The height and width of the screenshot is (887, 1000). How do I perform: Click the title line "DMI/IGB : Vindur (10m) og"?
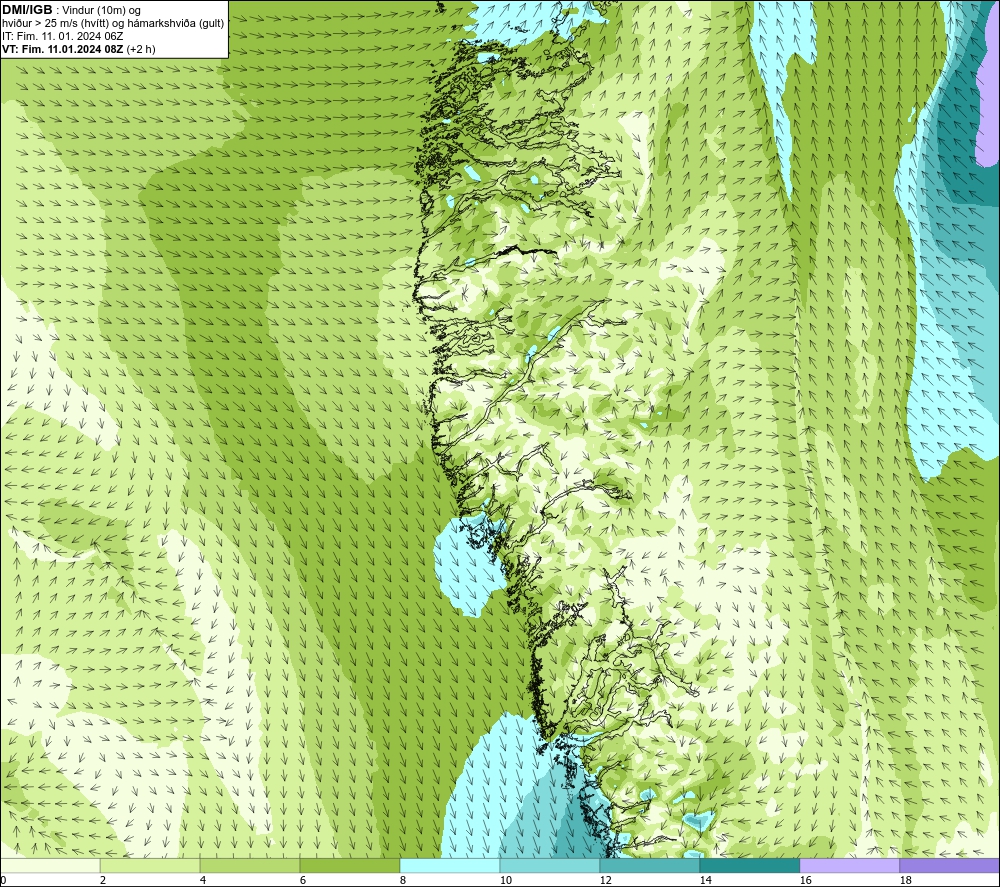(71, 10)
